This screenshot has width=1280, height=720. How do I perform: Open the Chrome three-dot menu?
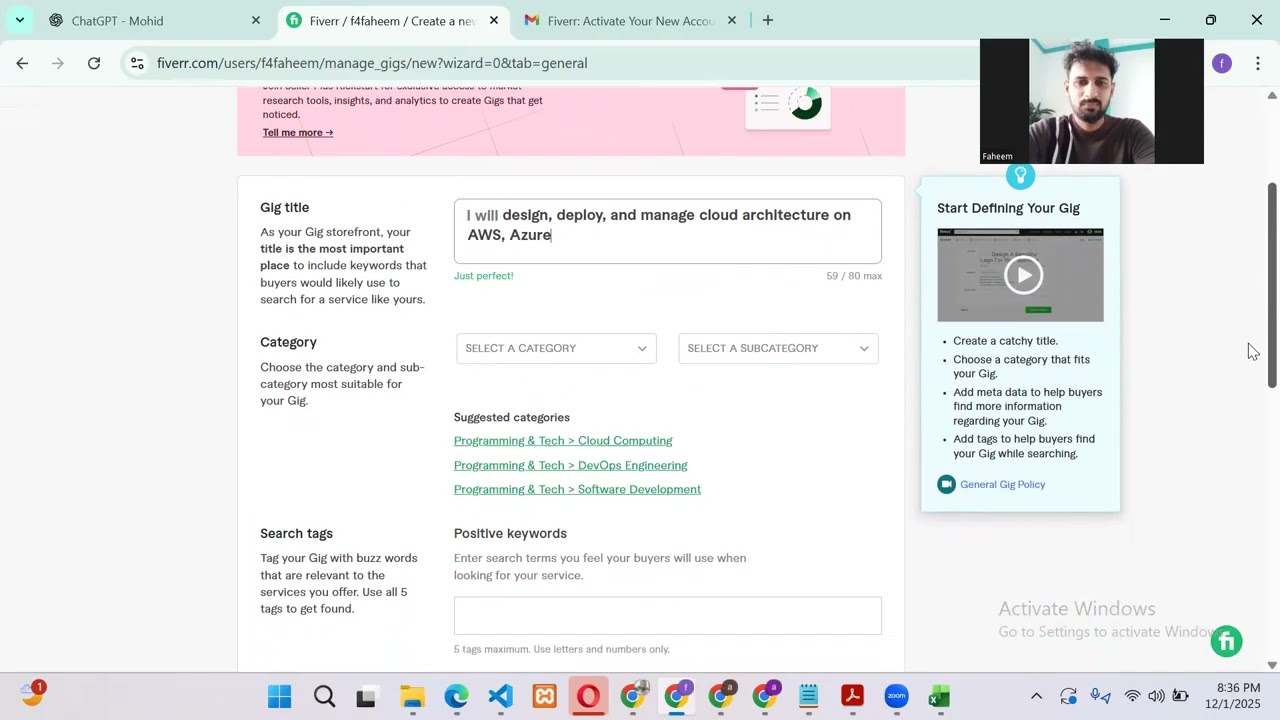1258,63
